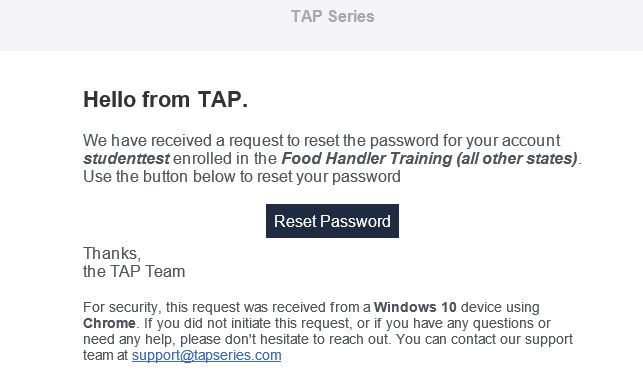Click the bold studenttest account name
The image size is (643, 370).
pos(126,159)
